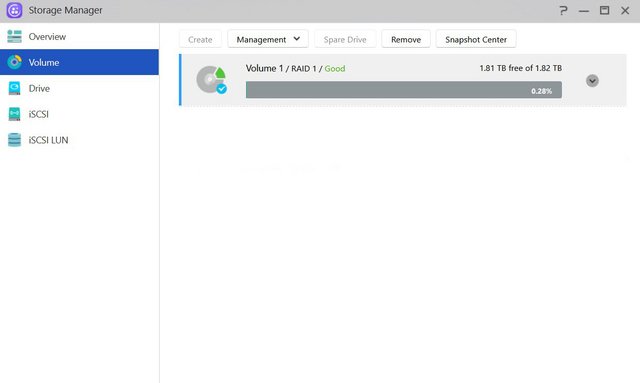
Task: Click the Volume 1 disk status icon
Action: point(211,80)
